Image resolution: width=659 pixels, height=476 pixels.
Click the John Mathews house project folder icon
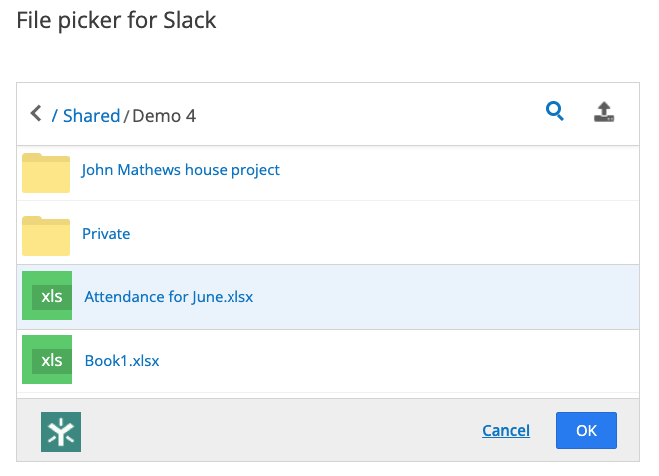[46, 173]
